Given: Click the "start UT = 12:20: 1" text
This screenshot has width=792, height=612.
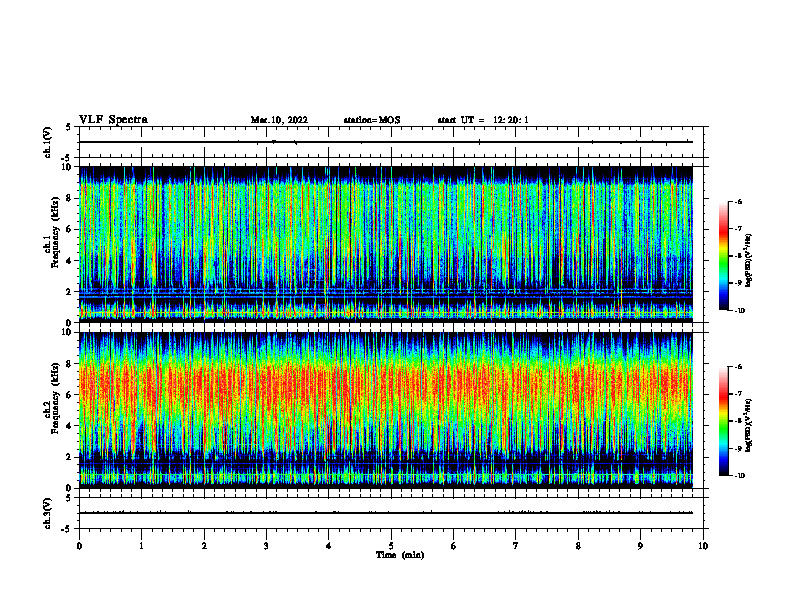Looking at the screenshot, I should coord(483,120).
